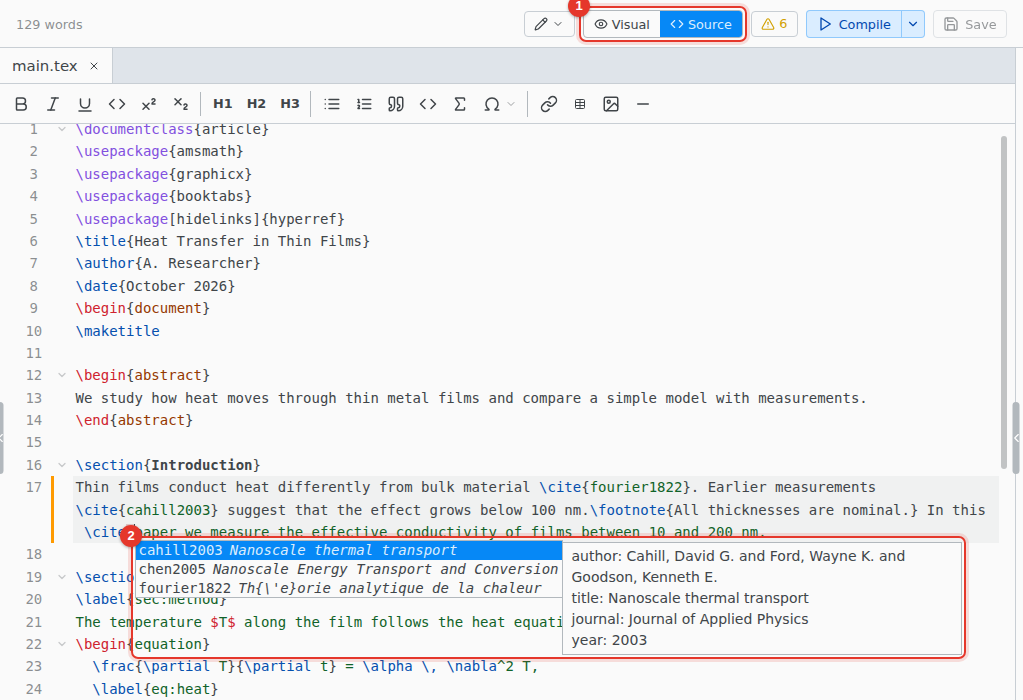
Task: Save the document
Action: [970, 24]
